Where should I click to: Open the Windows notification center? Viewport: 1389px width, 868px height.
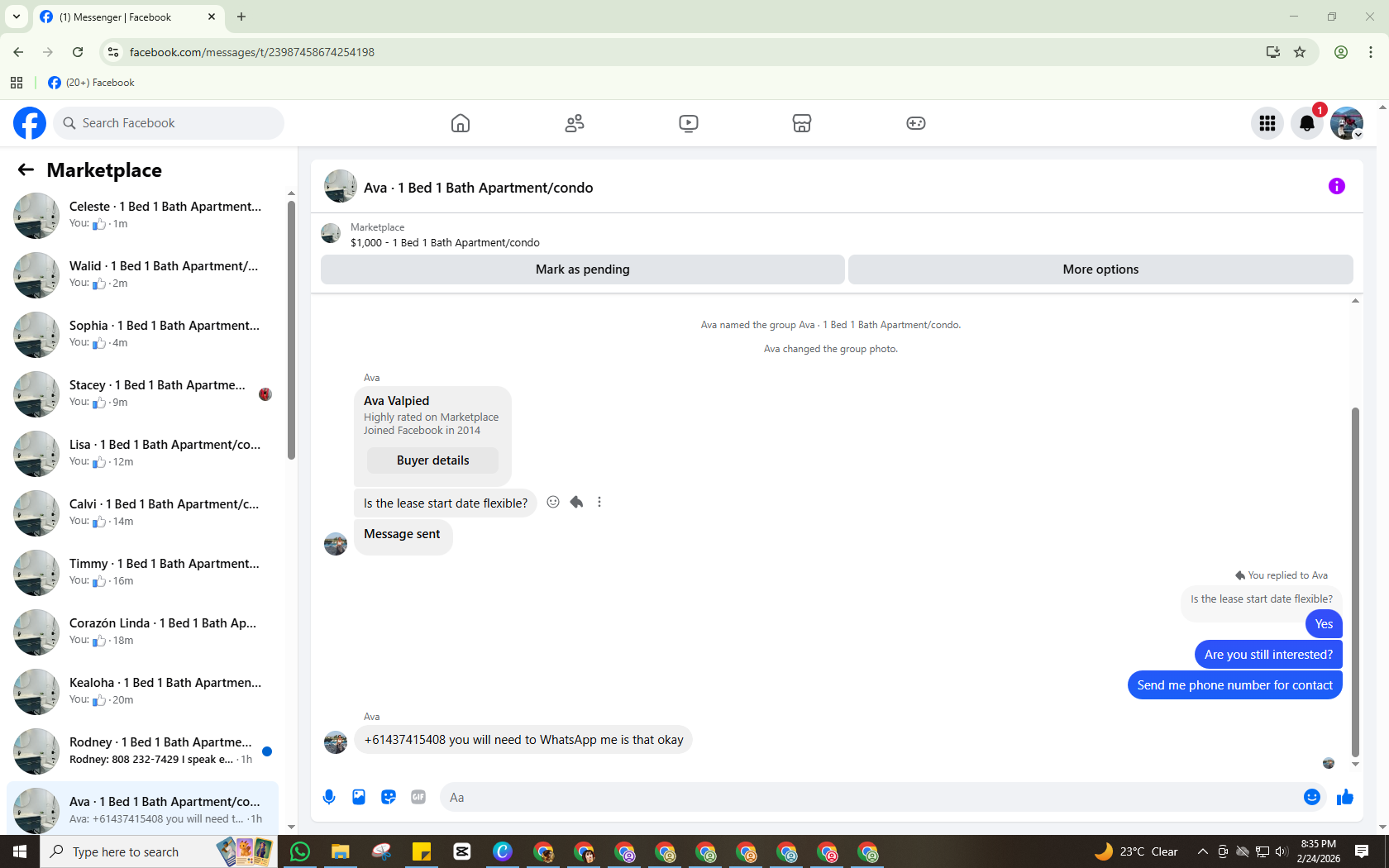point(1362,851)
